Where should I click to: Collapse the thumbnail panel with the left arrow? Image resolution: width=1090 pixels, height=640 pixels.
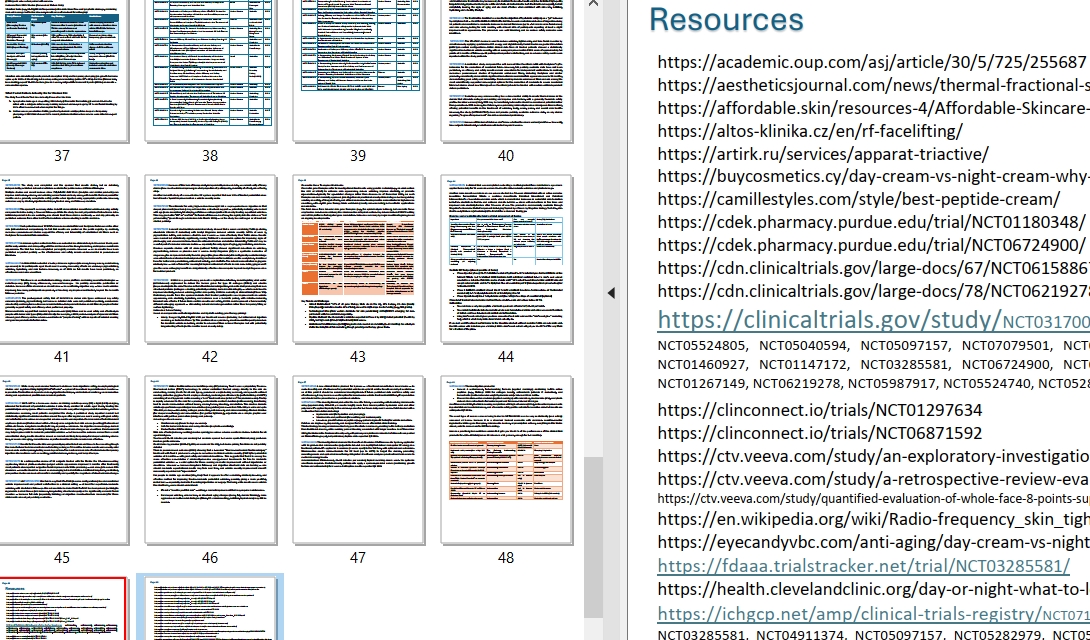click(610, 292)
